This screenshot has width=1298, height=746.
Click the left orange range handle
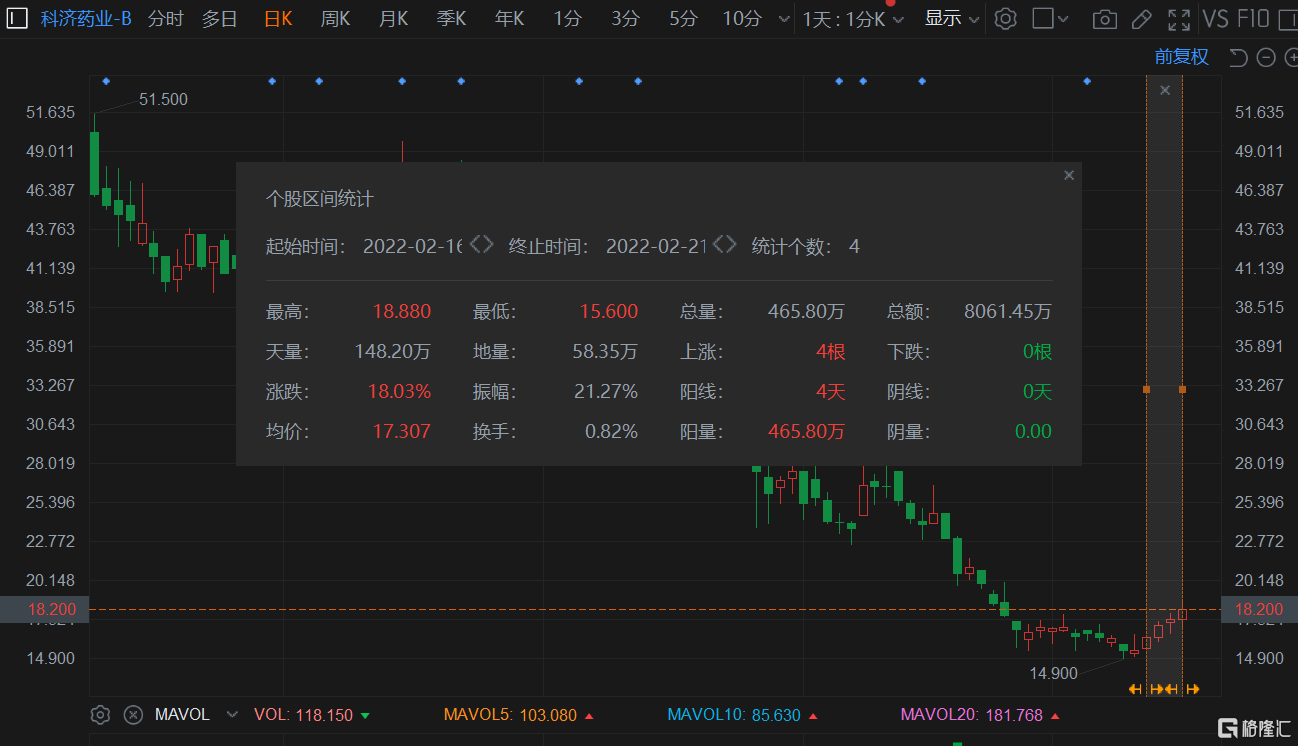point(1146,388)
